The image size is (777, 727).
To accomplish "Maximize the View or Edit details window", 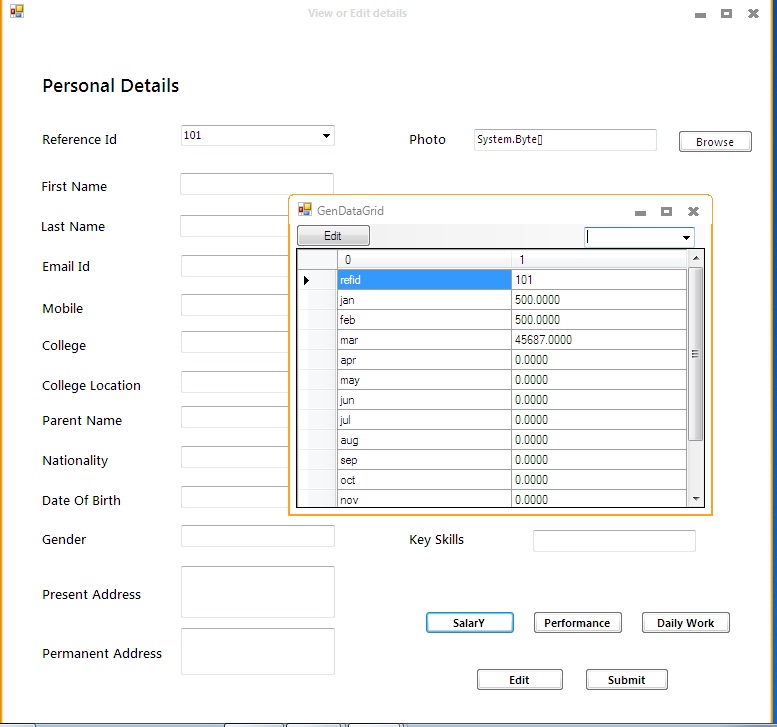I will (x=726, y=14).
